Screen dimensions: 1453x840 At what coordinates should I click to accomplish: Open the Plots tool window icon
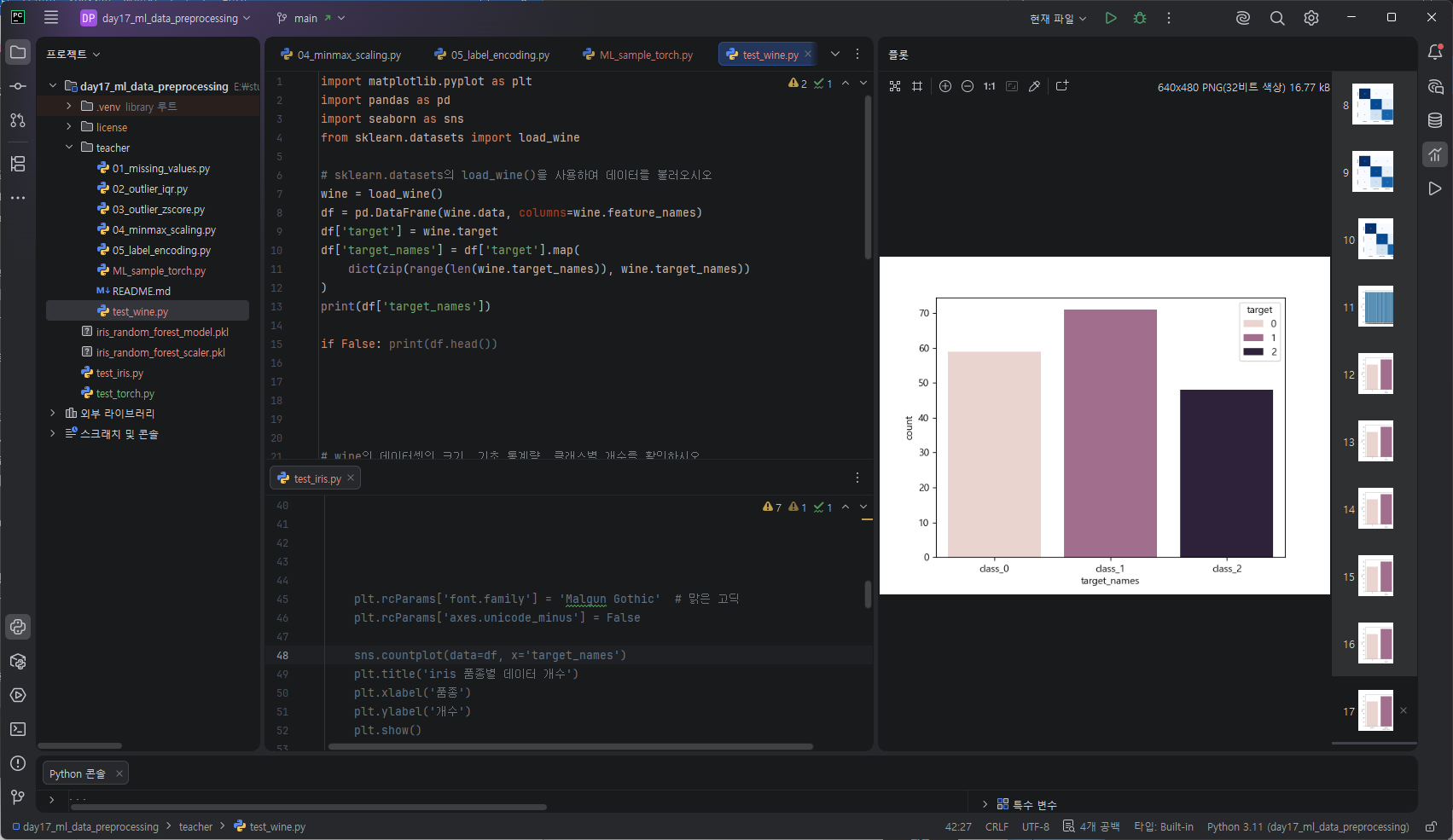click(x=1435, y=154)
